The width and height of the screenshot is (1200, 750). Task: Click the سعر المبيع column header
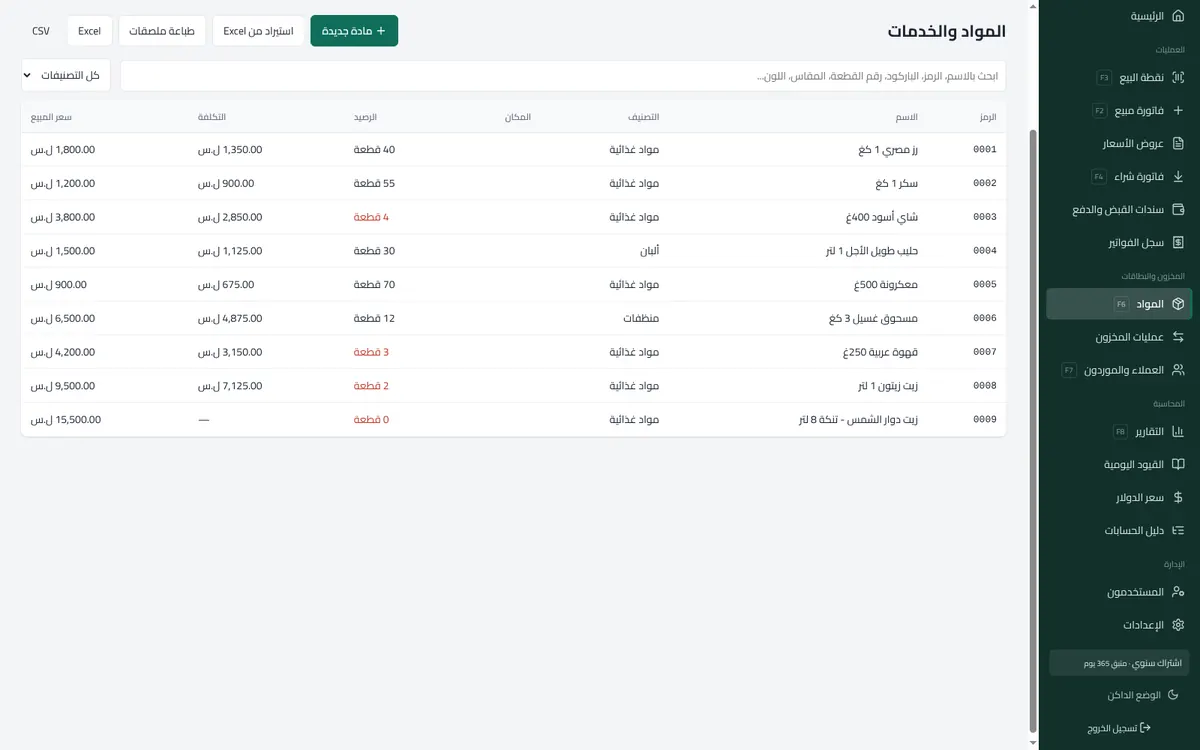52,117
